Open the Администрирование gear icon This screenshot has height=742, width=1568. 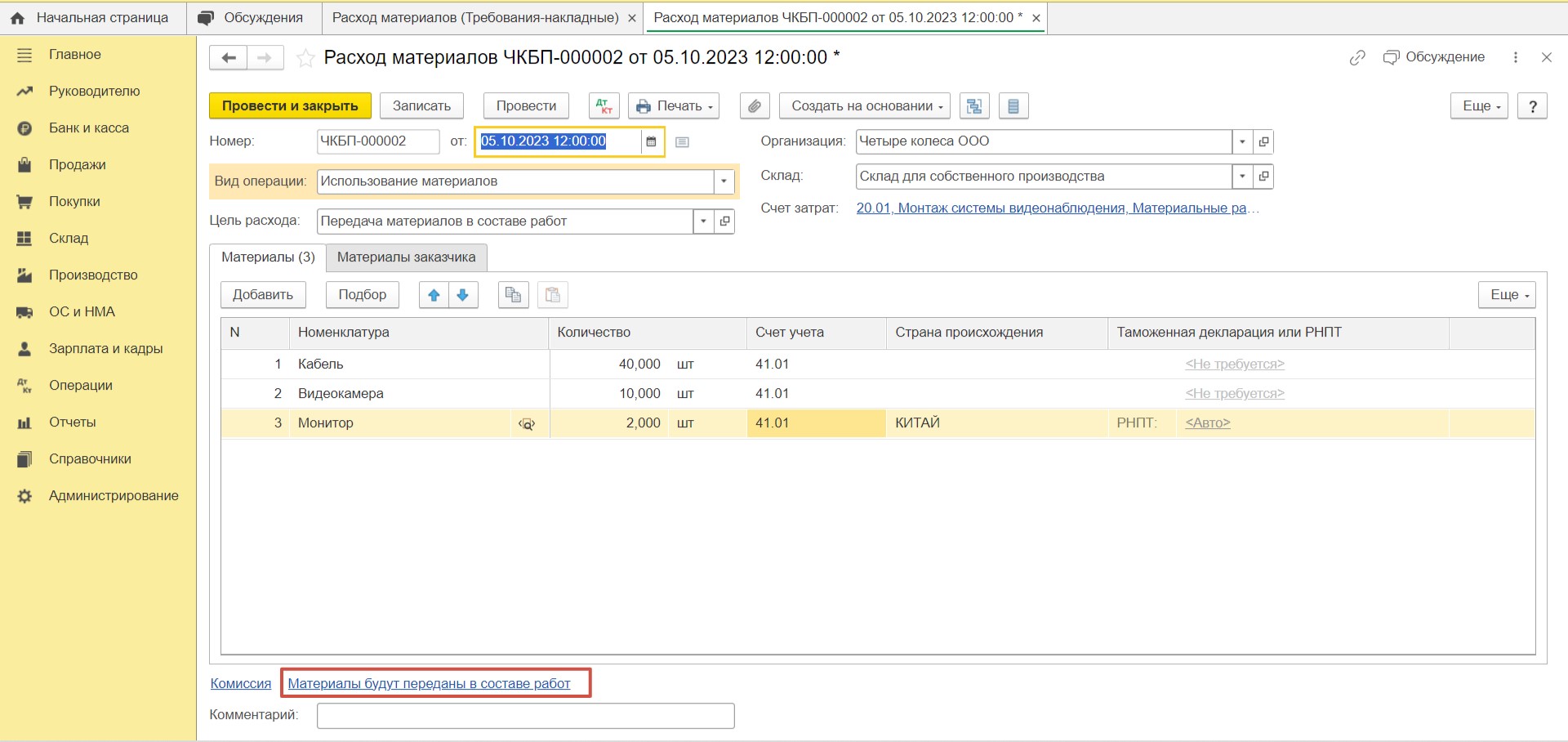(x=24, y=496)
